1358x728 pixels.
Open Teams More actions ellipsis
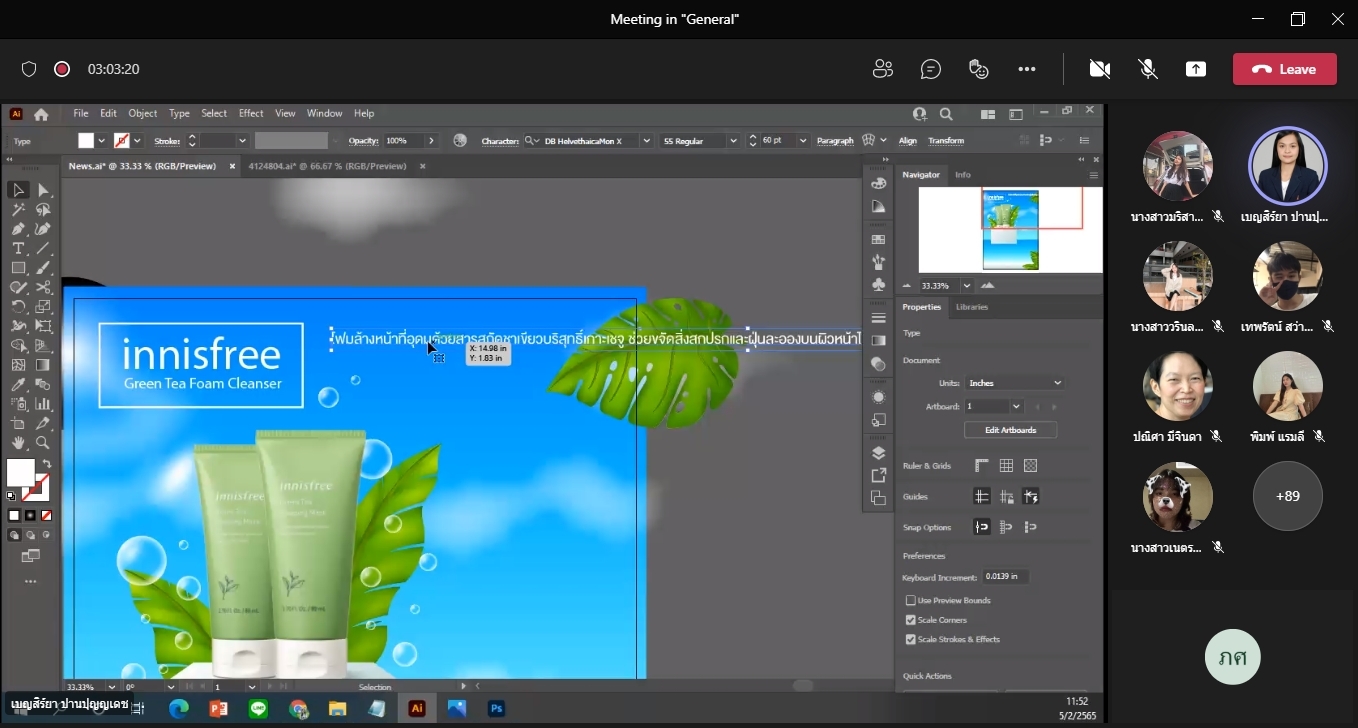tap(1027, 69)
